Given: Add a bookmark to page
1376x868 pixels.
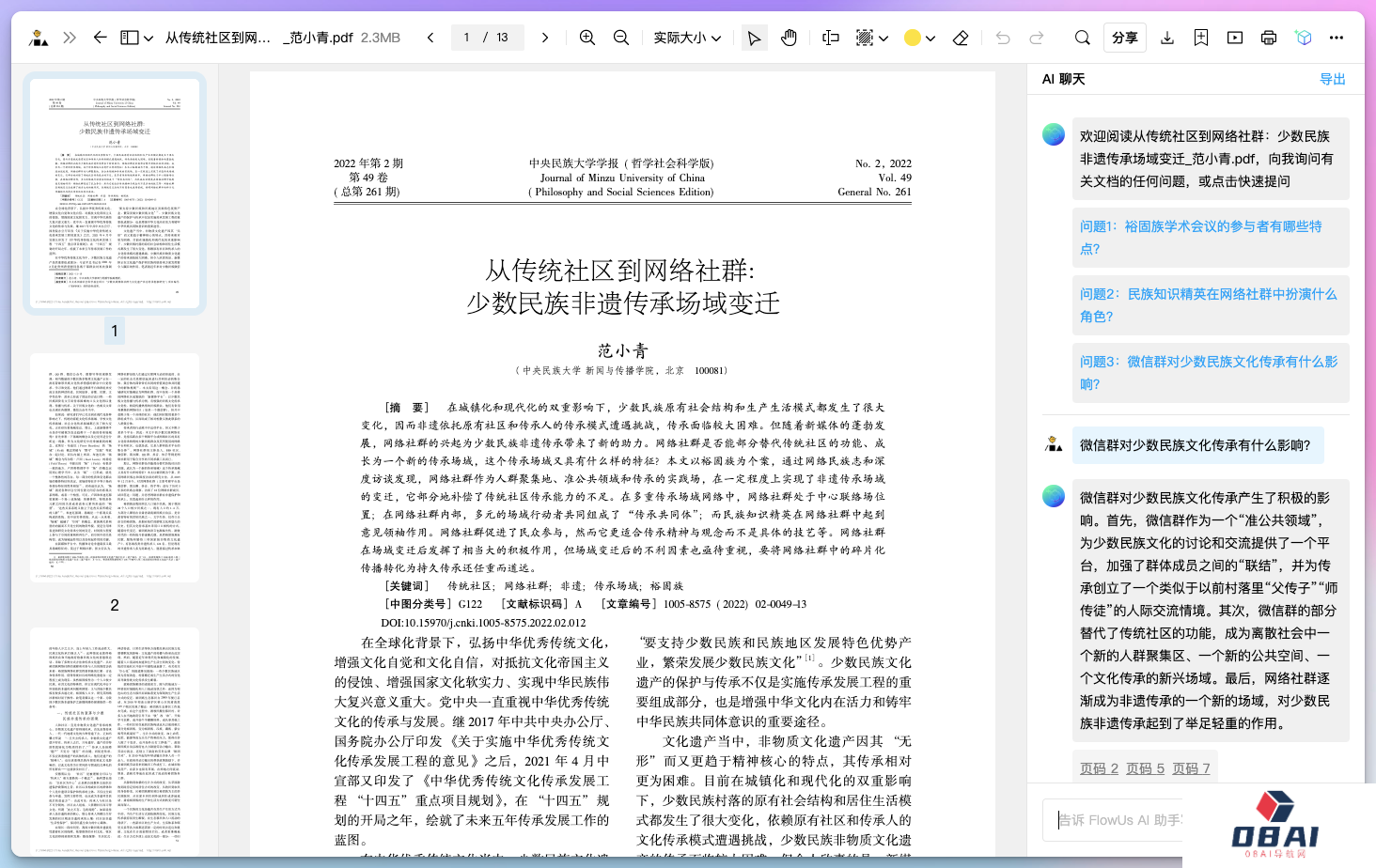Looking at the screenshot, I should tap(1201, 38).
